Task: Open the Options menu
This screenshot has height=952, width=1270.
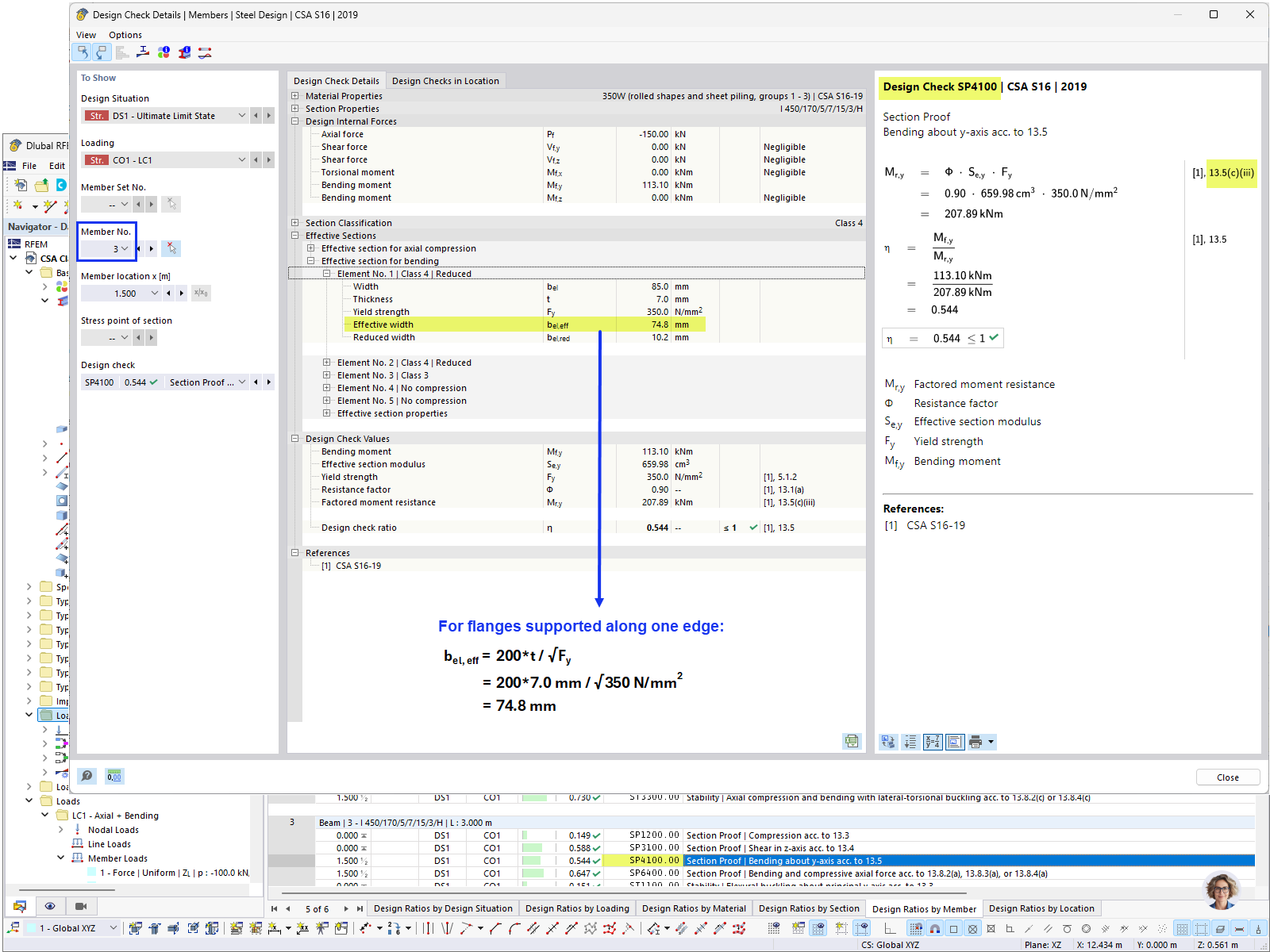Action: [x=125, y=34]
